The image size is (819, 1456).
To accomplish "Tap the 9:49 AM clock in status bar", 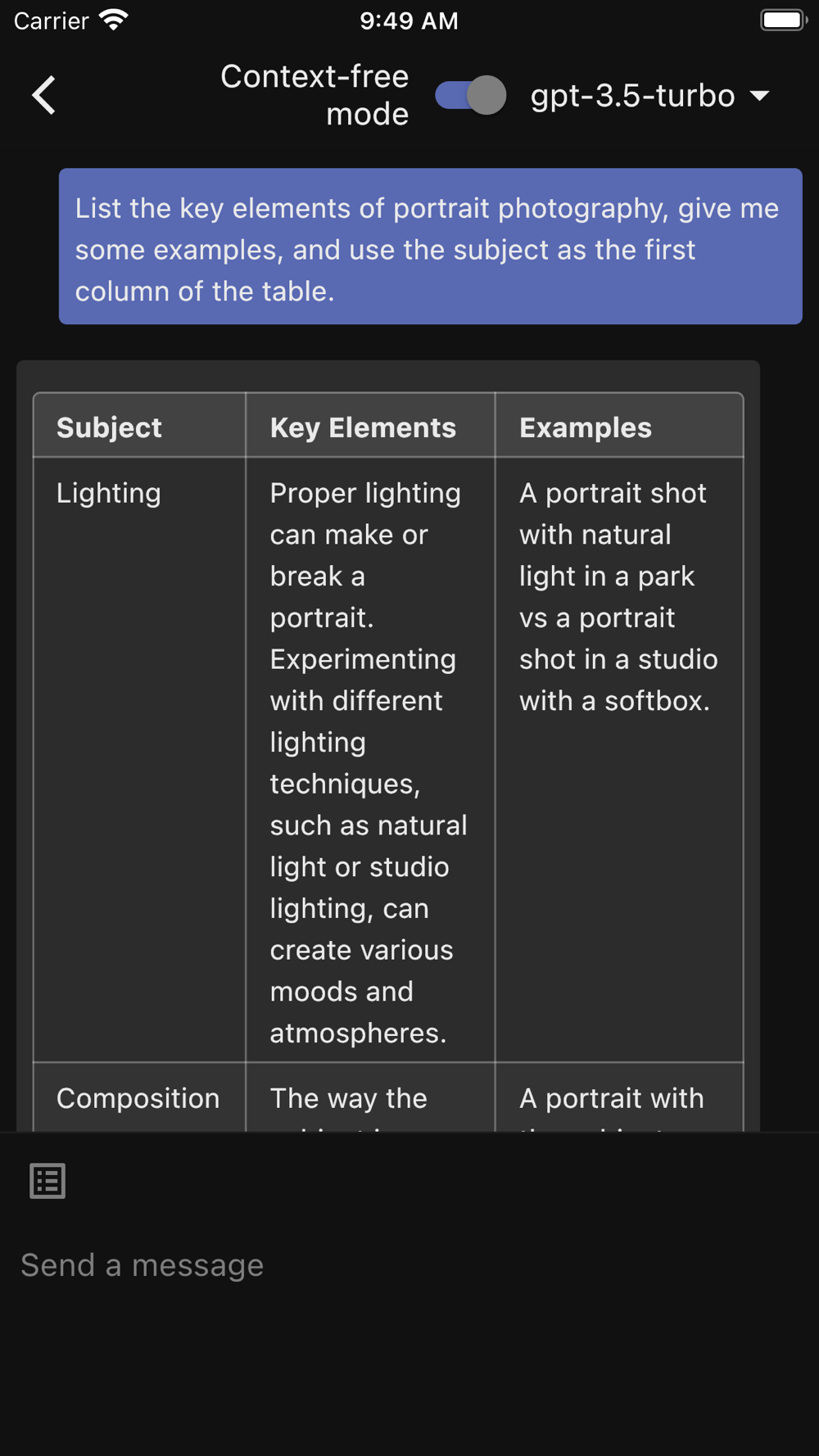I will pyautogui.click(x=409, y=20).
